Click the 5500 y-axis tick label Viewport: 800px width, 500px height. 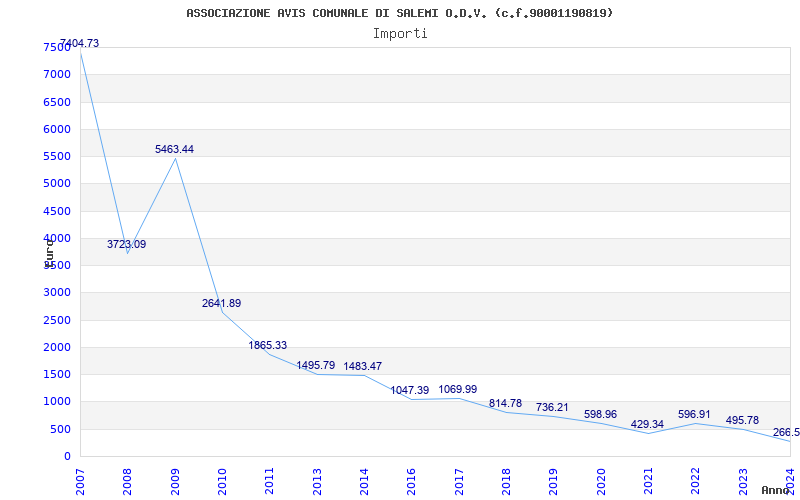pyautogui.click(x=57, y=157)
